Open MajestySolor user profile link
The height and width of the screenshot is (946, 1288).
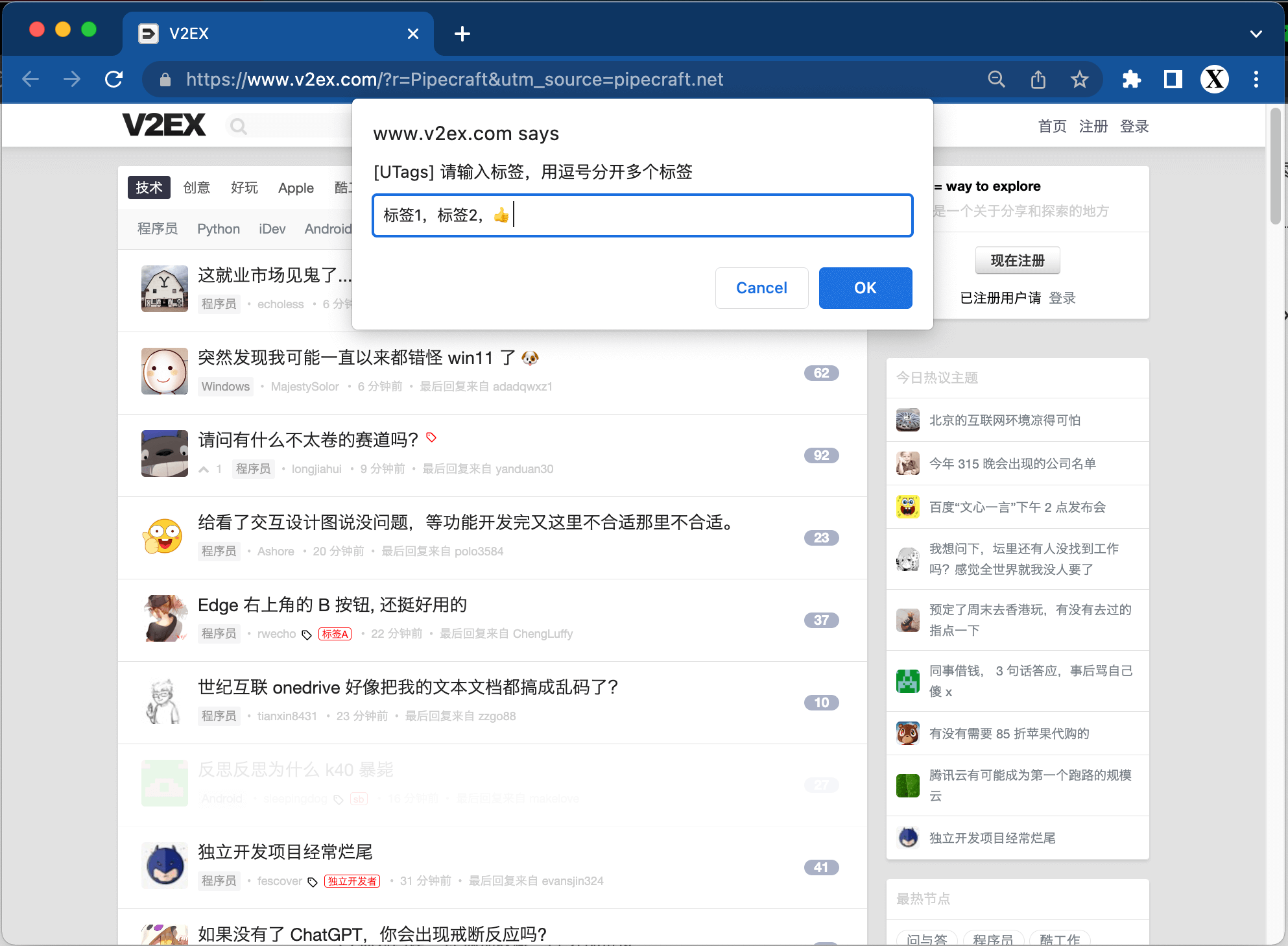(305, 387)
